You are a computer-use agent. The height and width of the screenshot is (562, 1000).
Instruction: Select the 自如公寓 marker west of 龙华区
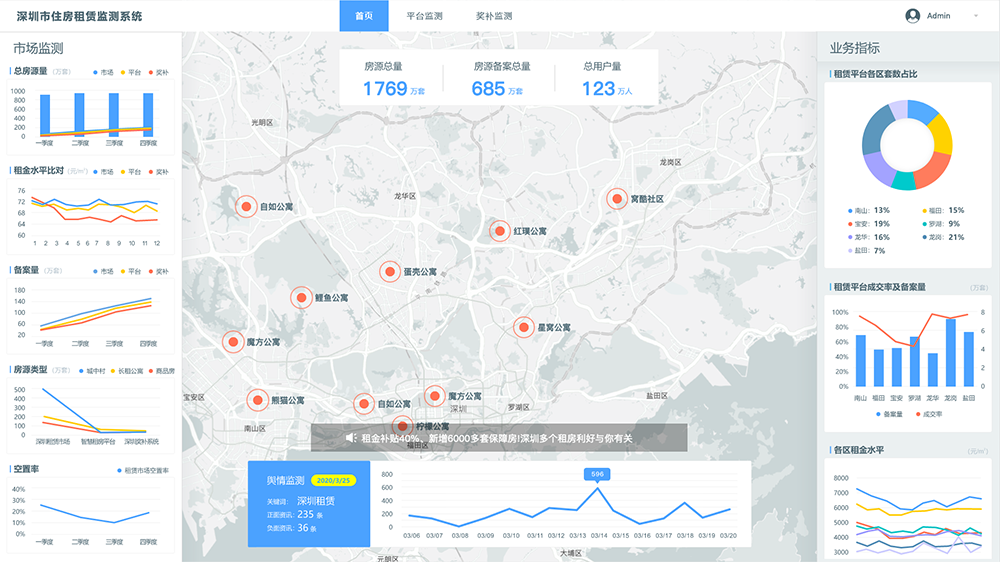click(x=246, y=207)
